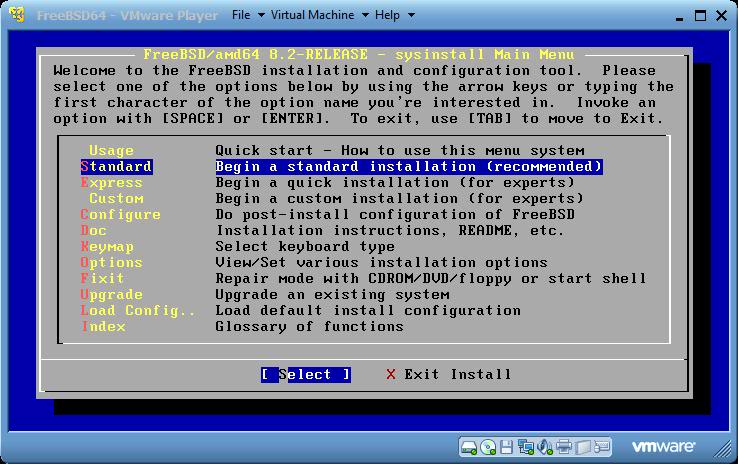Select the Express installation entry
The width and height of the screenshot is (738, 464).
pyautogui.click(x=112, y=183)
